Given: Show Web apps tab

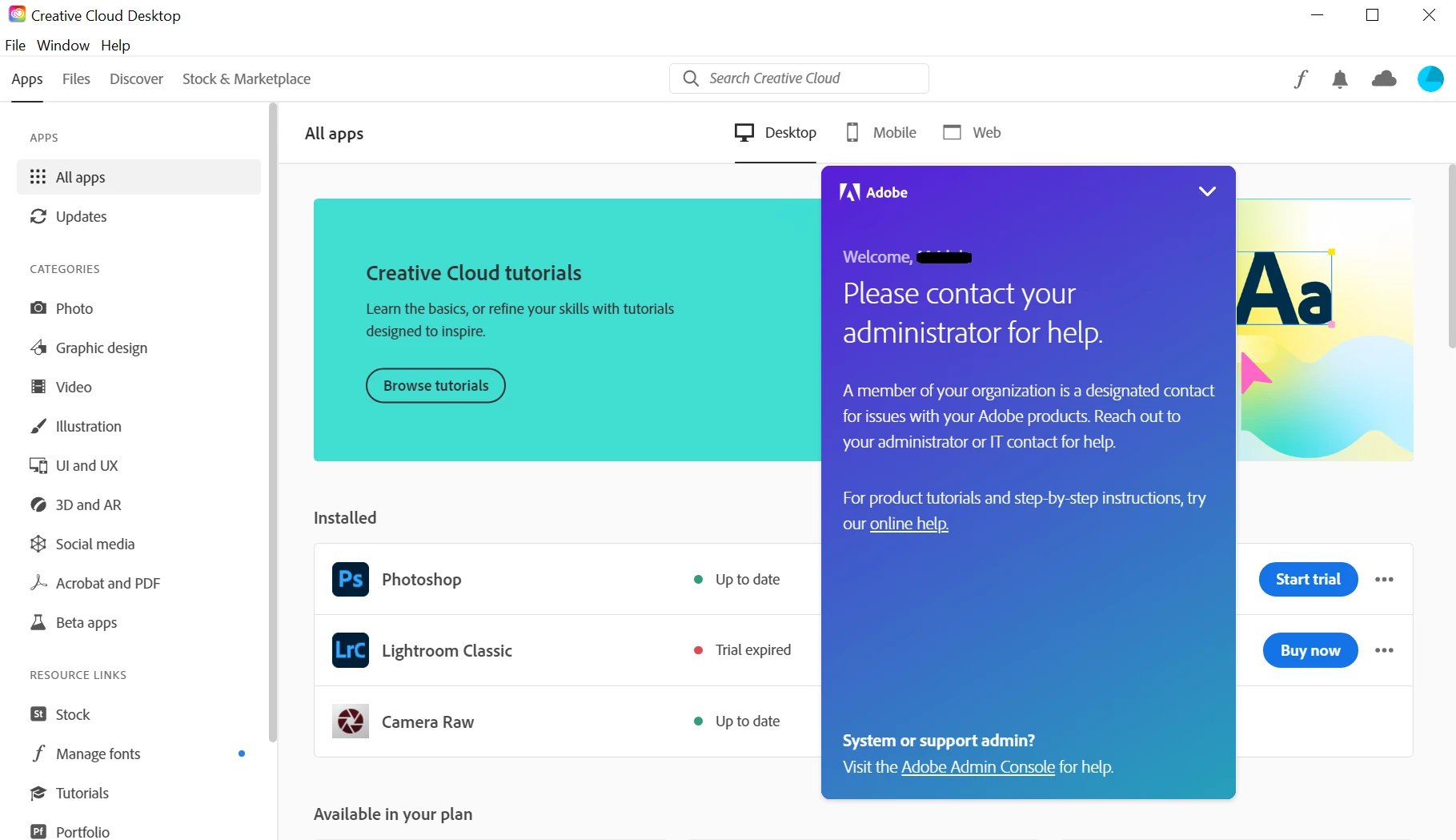Looking at the screenshot, I should tap(972, 133).
